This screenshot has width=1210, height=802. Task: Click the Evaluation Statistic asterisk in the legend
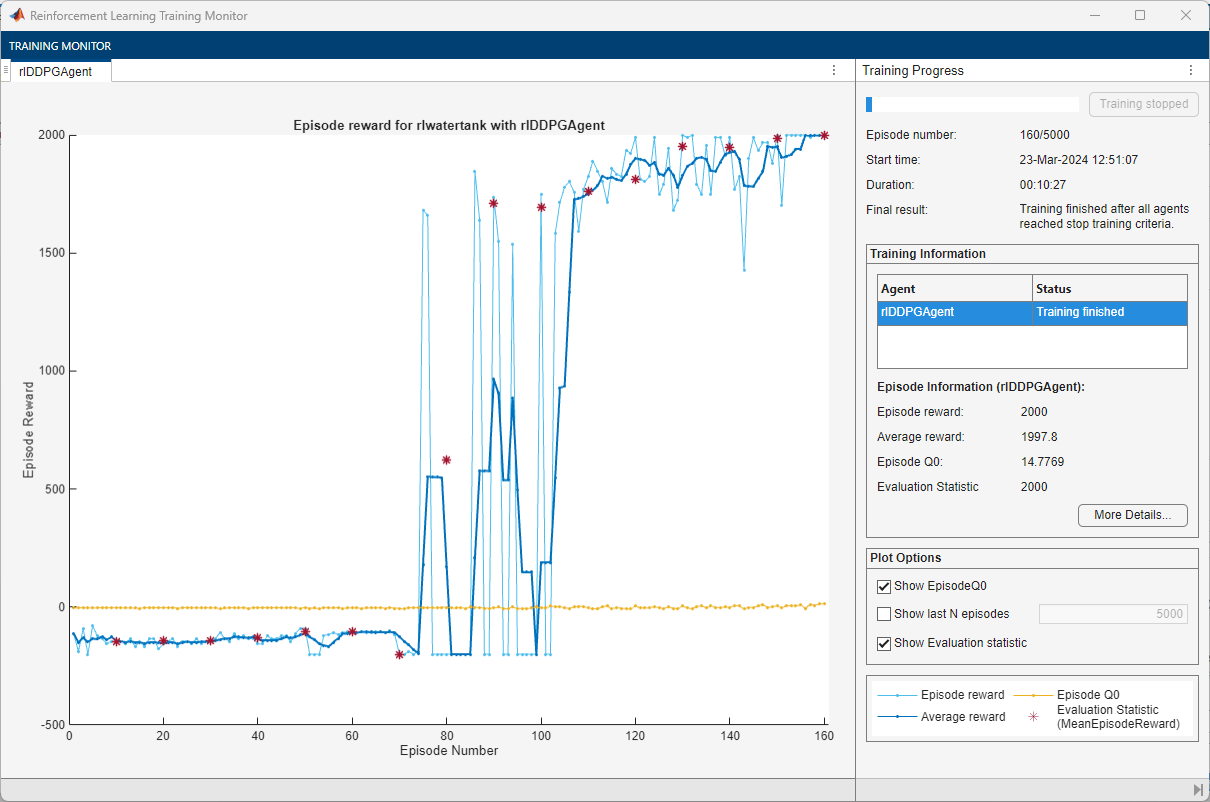coord(1032,716)
